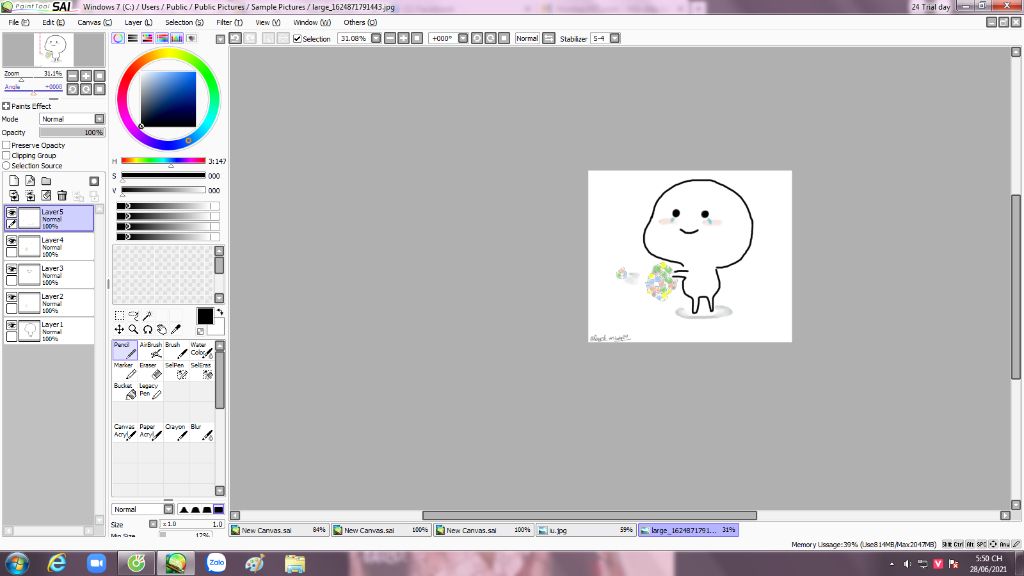1024x576 pixels.
Task: Create a new normal layer
Action: (x=14, y=181)
